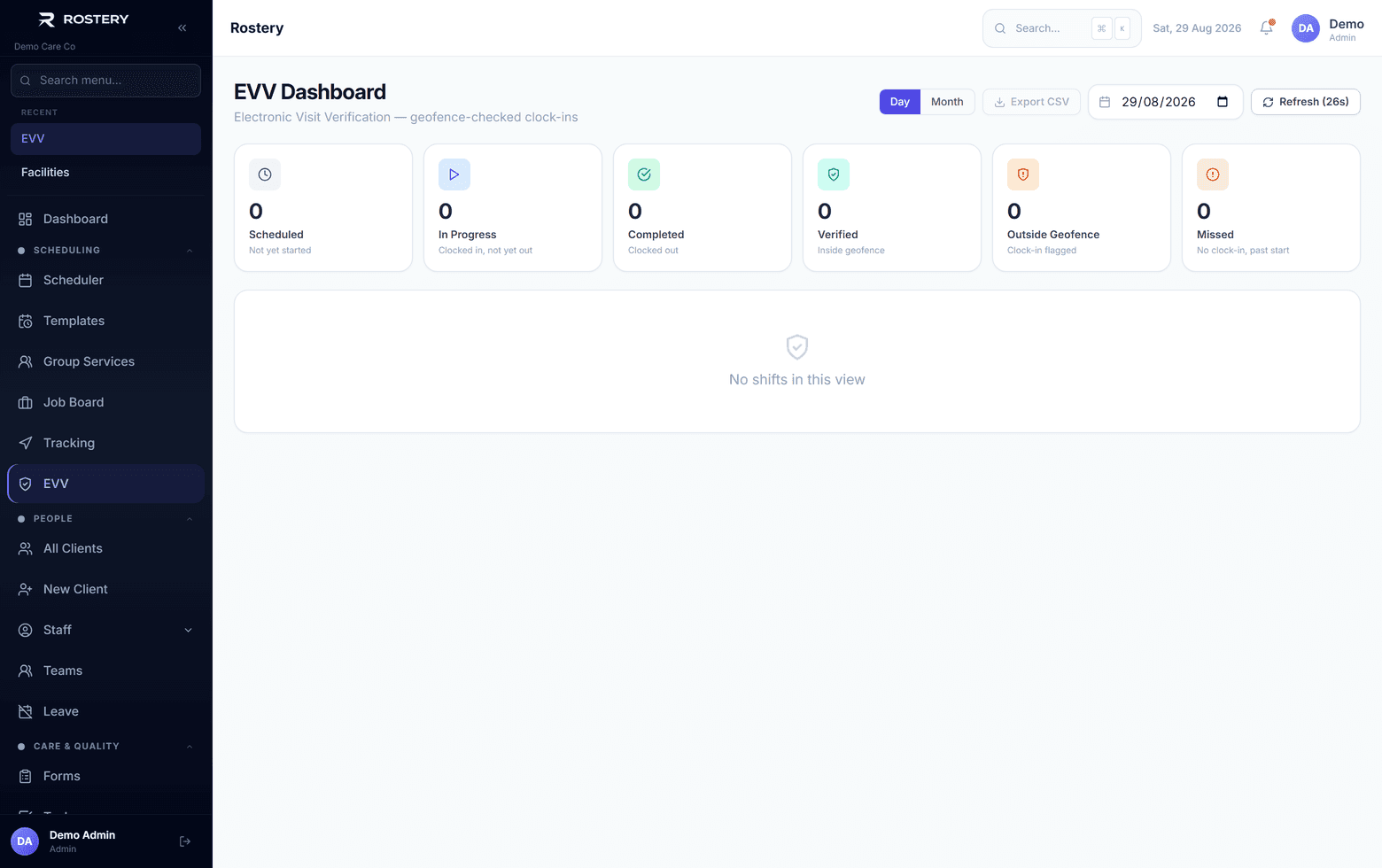Click the EVV Dashboard heading
Viewport: 1382px width, 868px height.
(310, 92)
